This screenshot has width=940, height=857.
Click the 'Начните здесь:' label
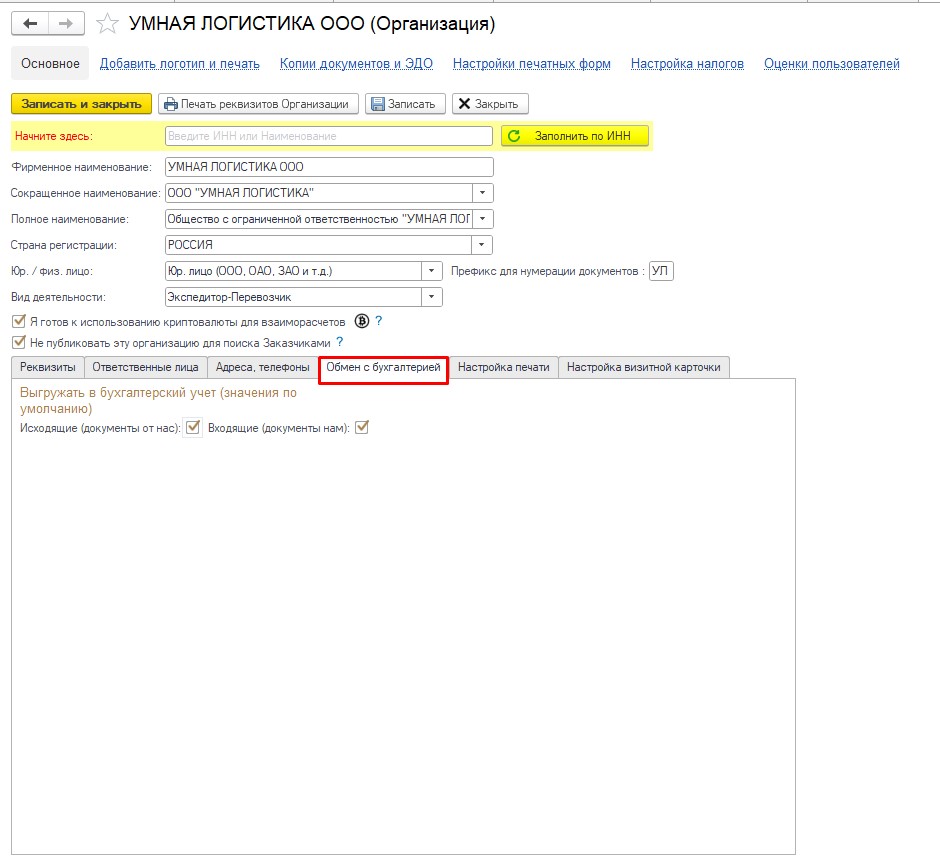(54, 136)
